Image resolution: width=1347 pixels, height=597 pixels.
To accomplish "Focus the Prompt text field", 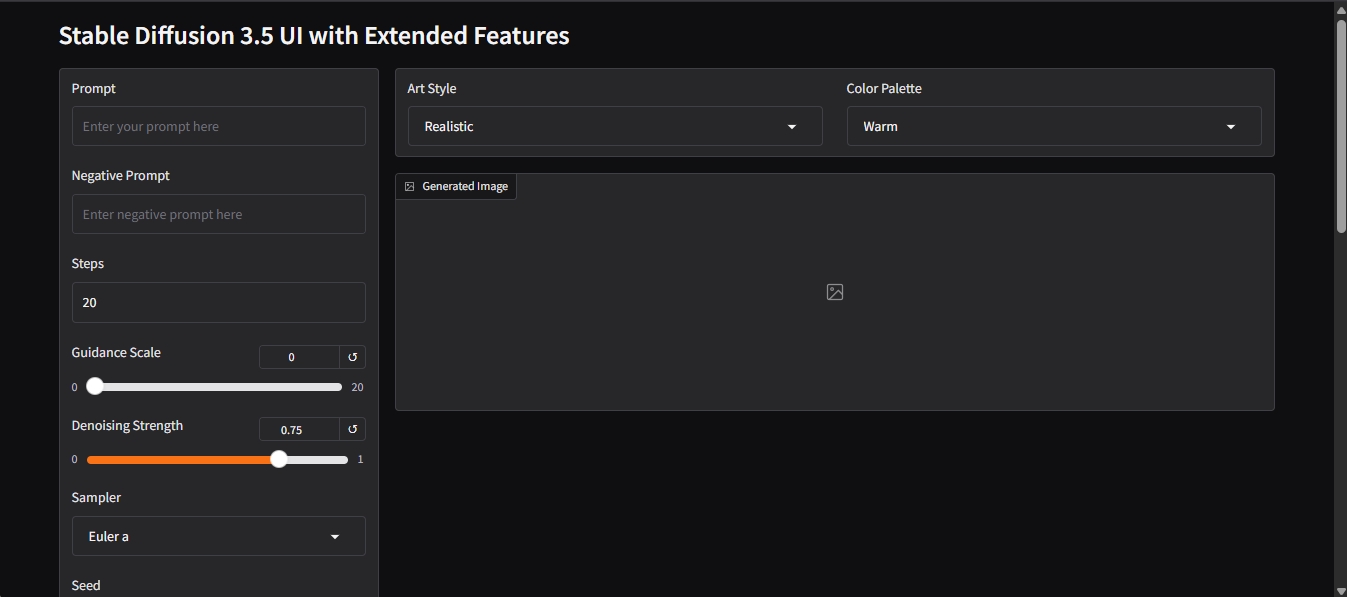I will pos(219,127).
